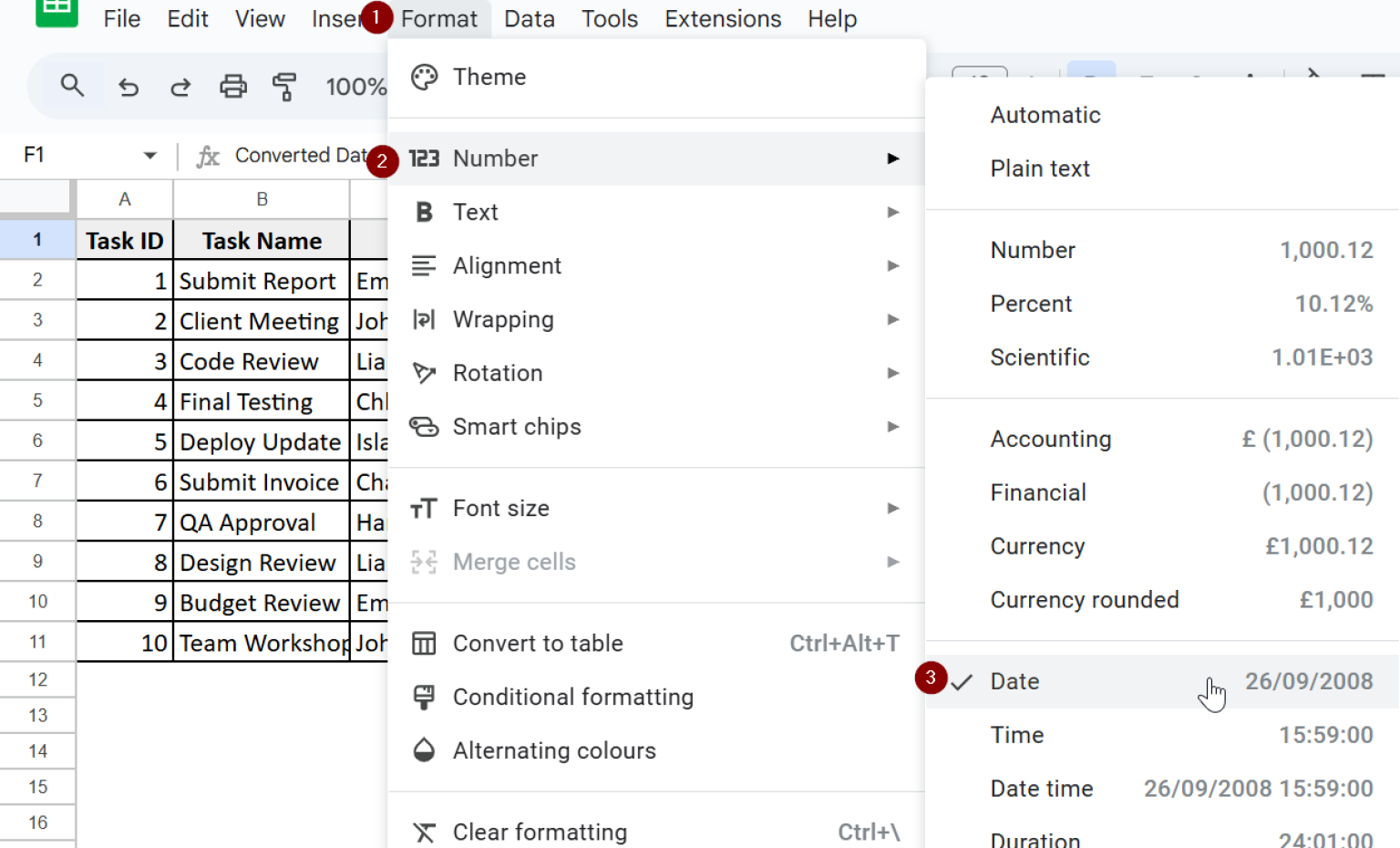Select Currency rounded format
Screen dimensions: 1400x848
pyautogui.click(x=1085, y=600)
